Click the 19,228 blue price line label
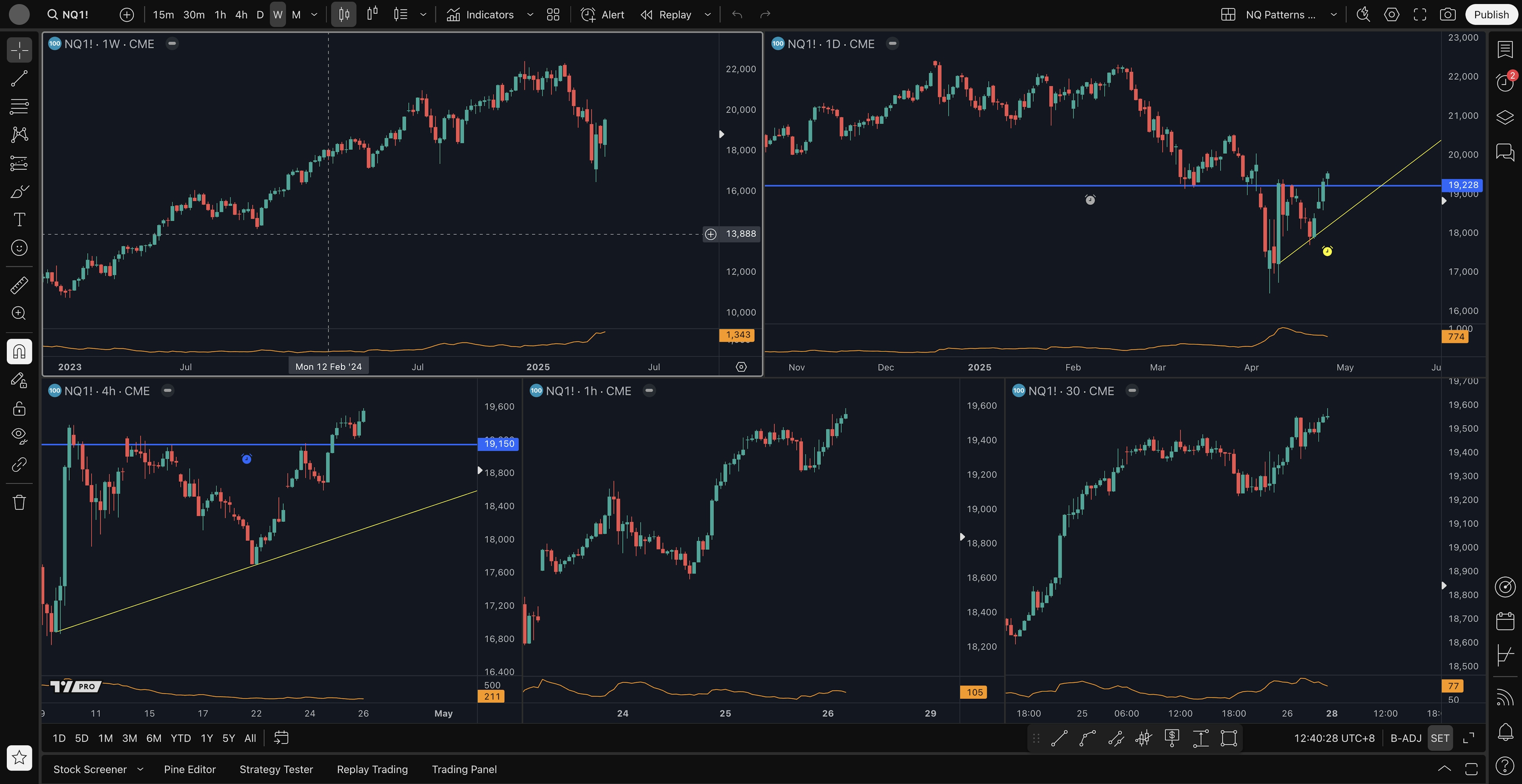This screenshot has height=784, width=1522. pyautogui.click(x=1462, y=185)
